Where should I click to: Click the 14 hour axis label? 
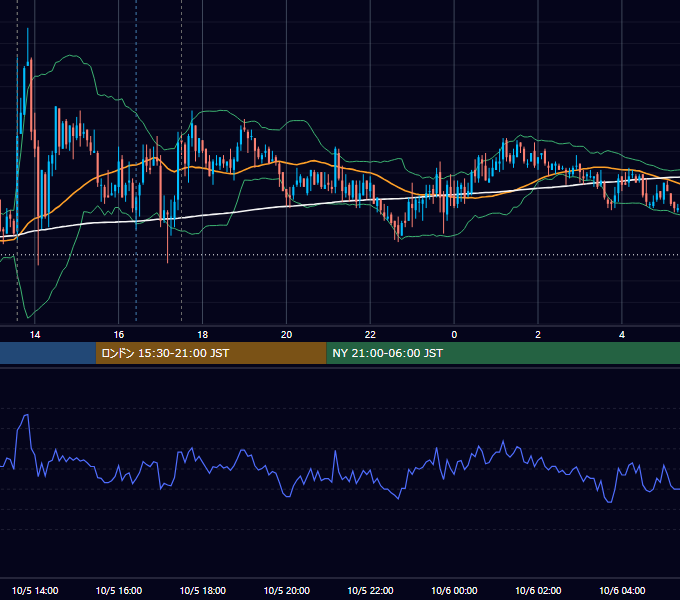click(x=35, y=335)
